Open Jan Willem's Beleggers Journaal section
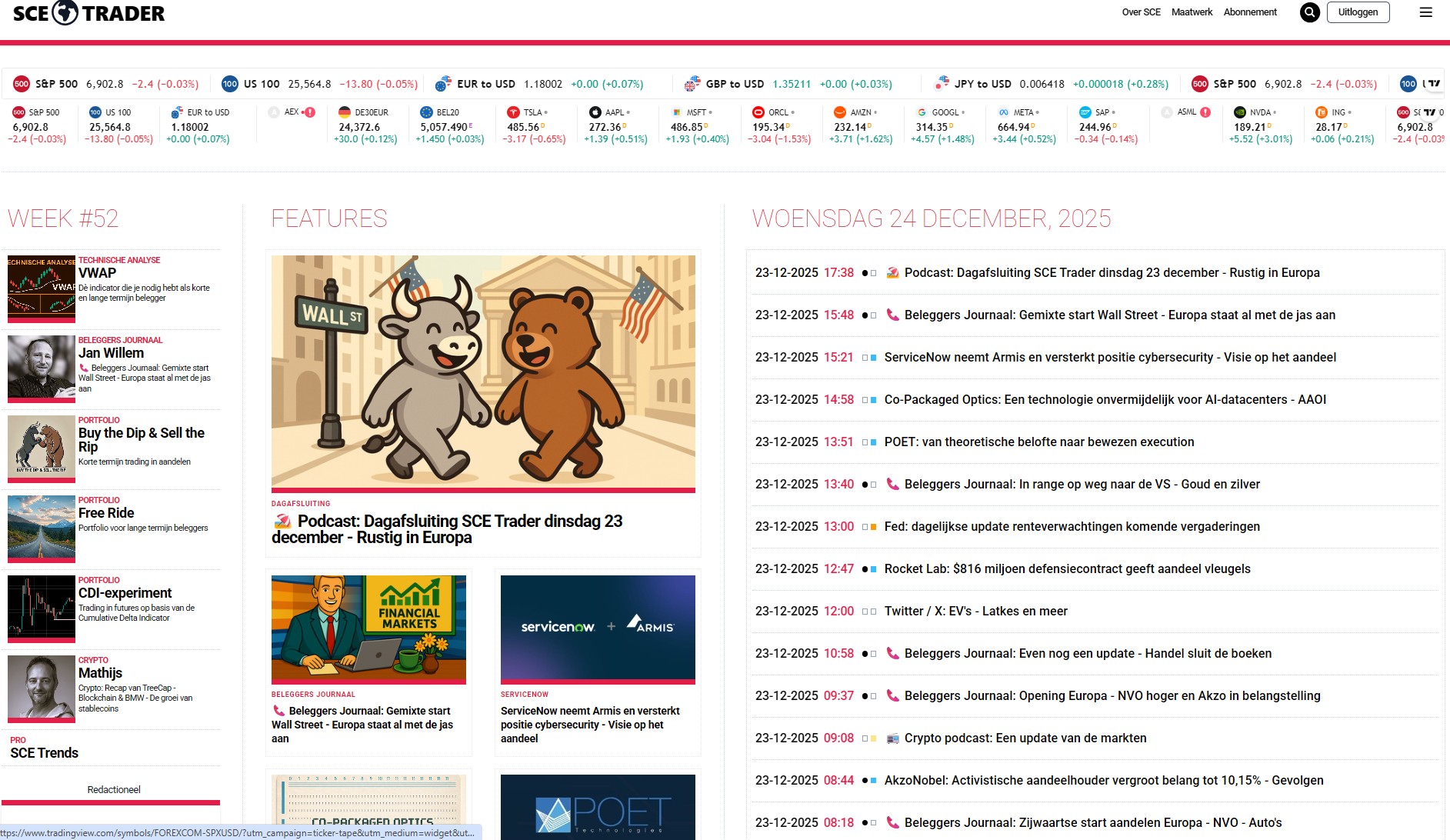Screen dimensions: 1450x840 111,353
